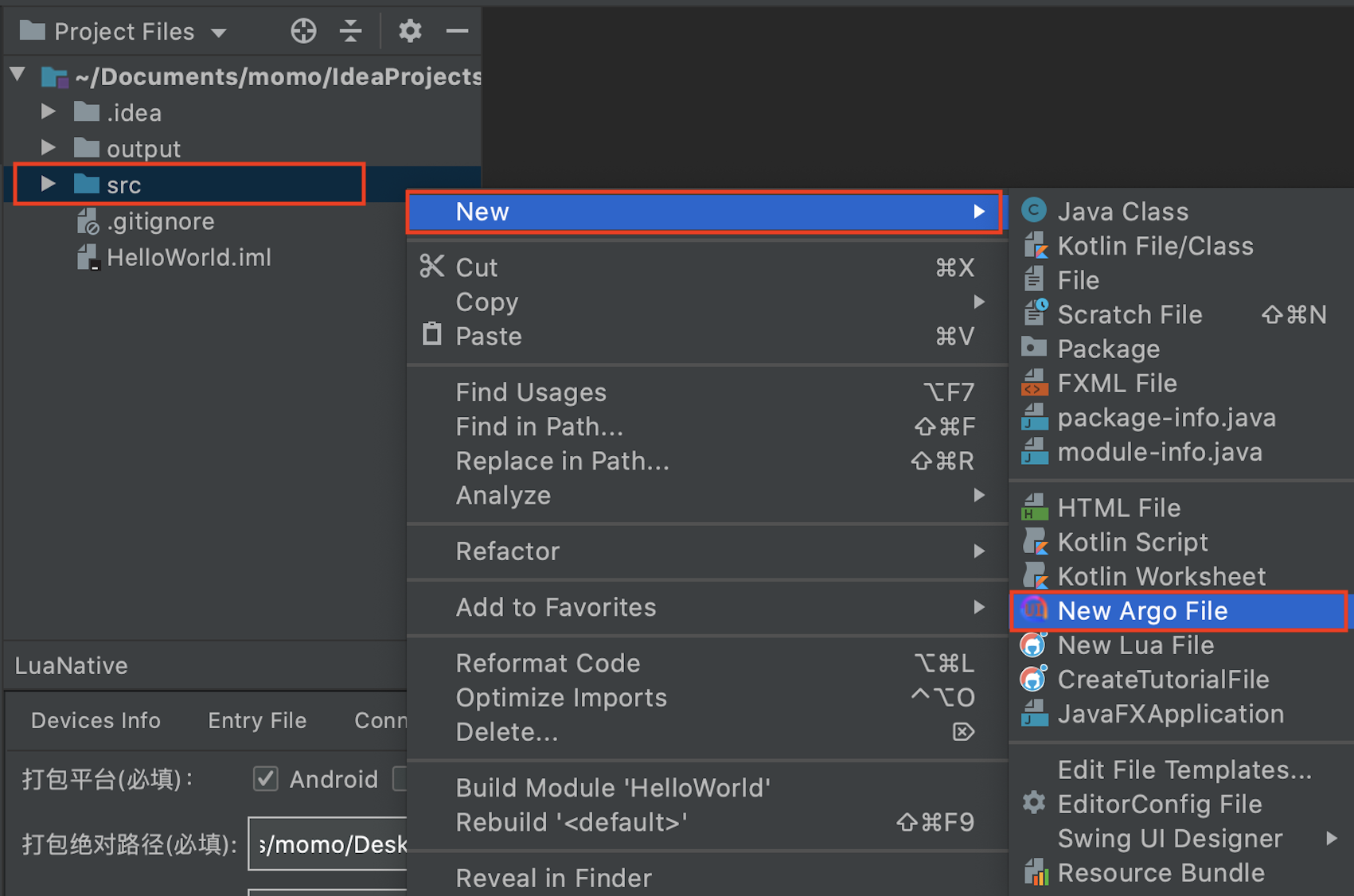This screenshot has height=896, width=1354.
Task: Open the Project panel settings gear
Action: pyautogui.click(x=410, y=31)
